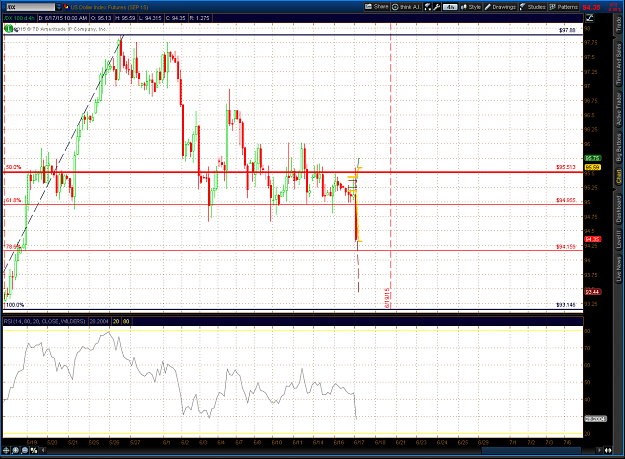Click the RSI 80 overbought value box
The height and width of the screenshot is (459, 625).
pyautogui.click(x=126, y=321)
